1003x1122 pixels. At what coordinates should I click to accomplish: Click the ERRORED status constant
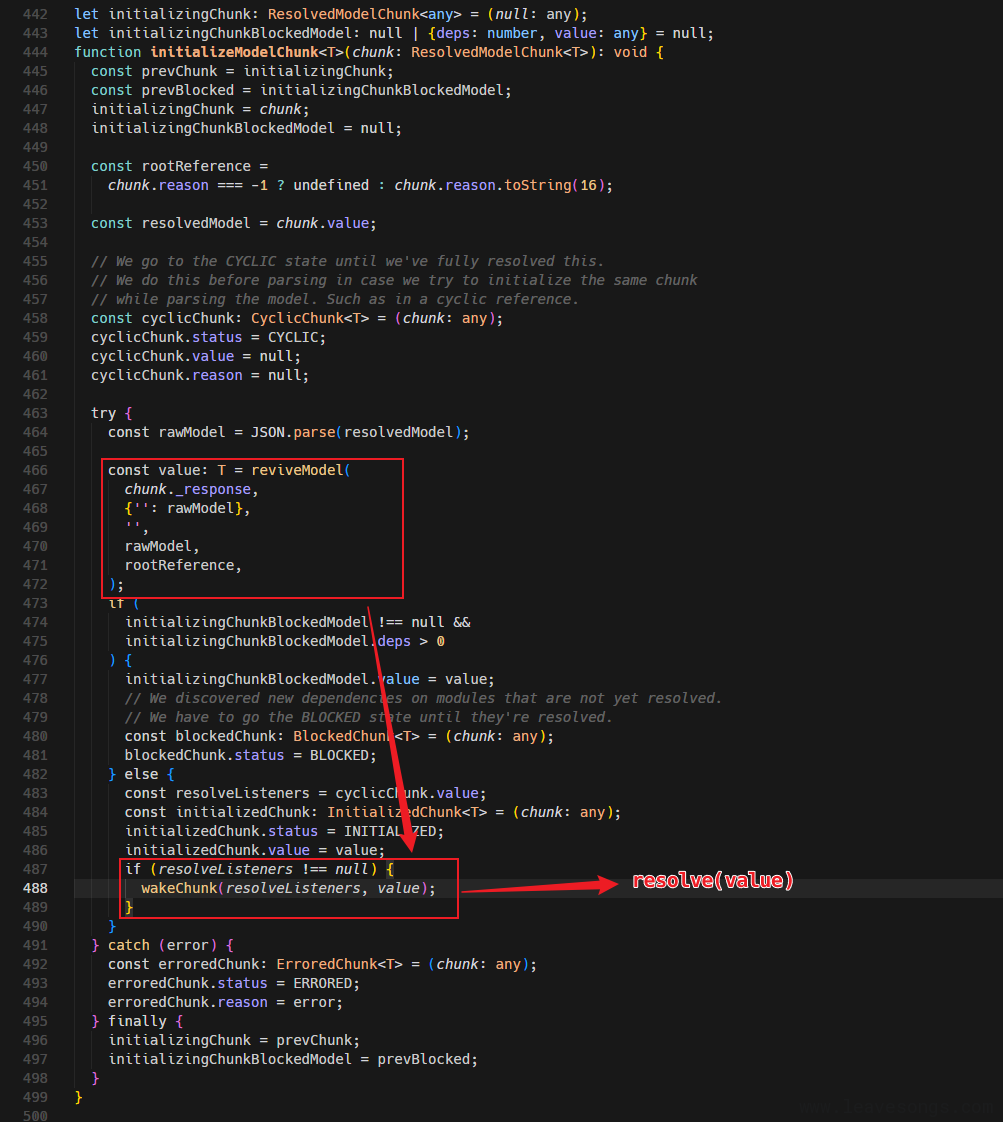pyautogui.click(x=325, y=983)
